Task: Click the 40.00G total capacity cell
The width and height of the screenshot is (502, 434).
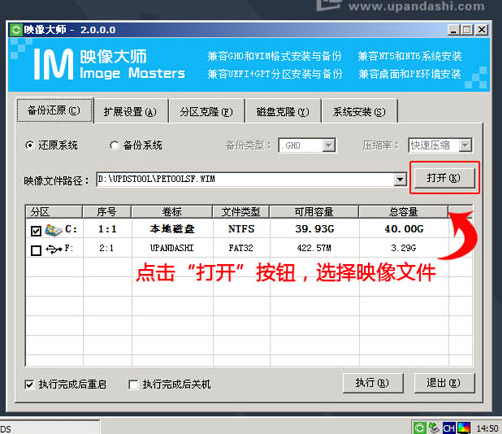Action: pos(404,229)
